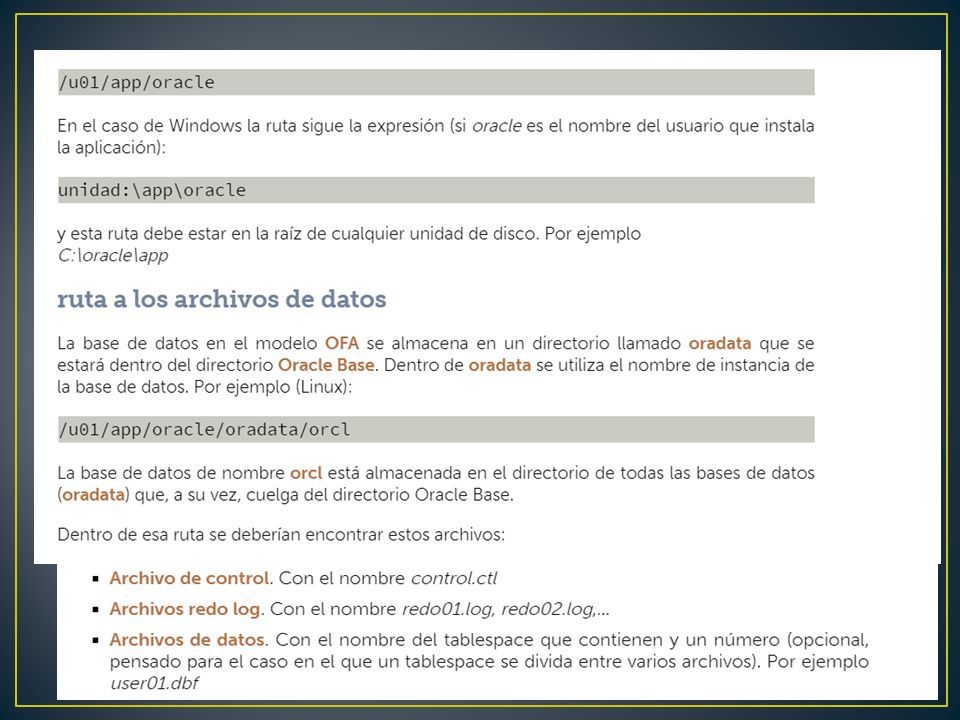The image size is (960, 720).
Task: Click the text 'Por ejemplo (Linux):'
Action: 273,387
